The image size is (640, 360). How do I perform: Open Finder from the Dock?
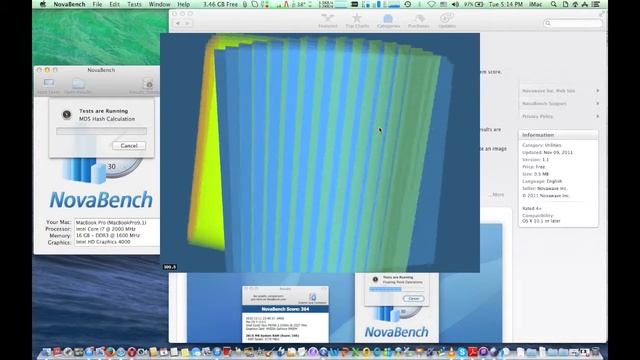point(46,351)
